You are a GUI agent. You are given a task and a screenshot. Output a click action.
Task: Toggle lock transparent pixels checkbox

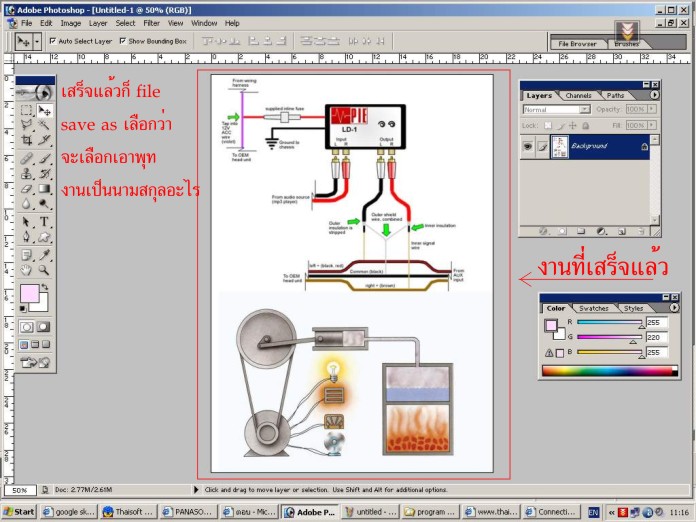click(548, 126)
